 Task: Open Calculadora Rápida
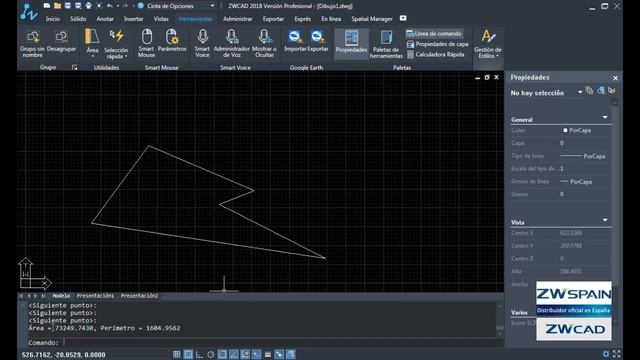point(436,54)
